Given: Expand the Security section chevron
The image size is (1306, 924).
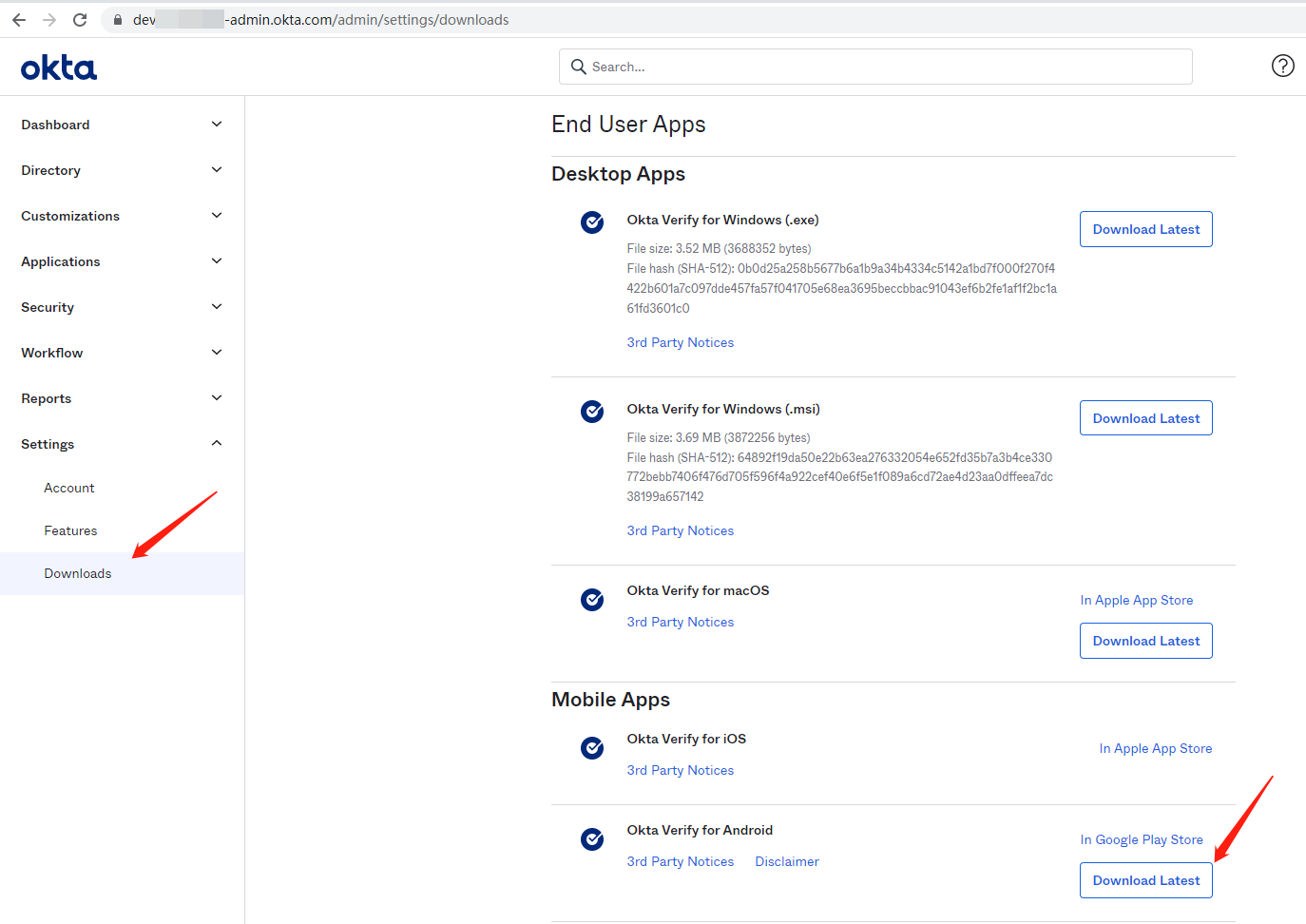Looking at the screenshot, I should [x=217, y=307].
